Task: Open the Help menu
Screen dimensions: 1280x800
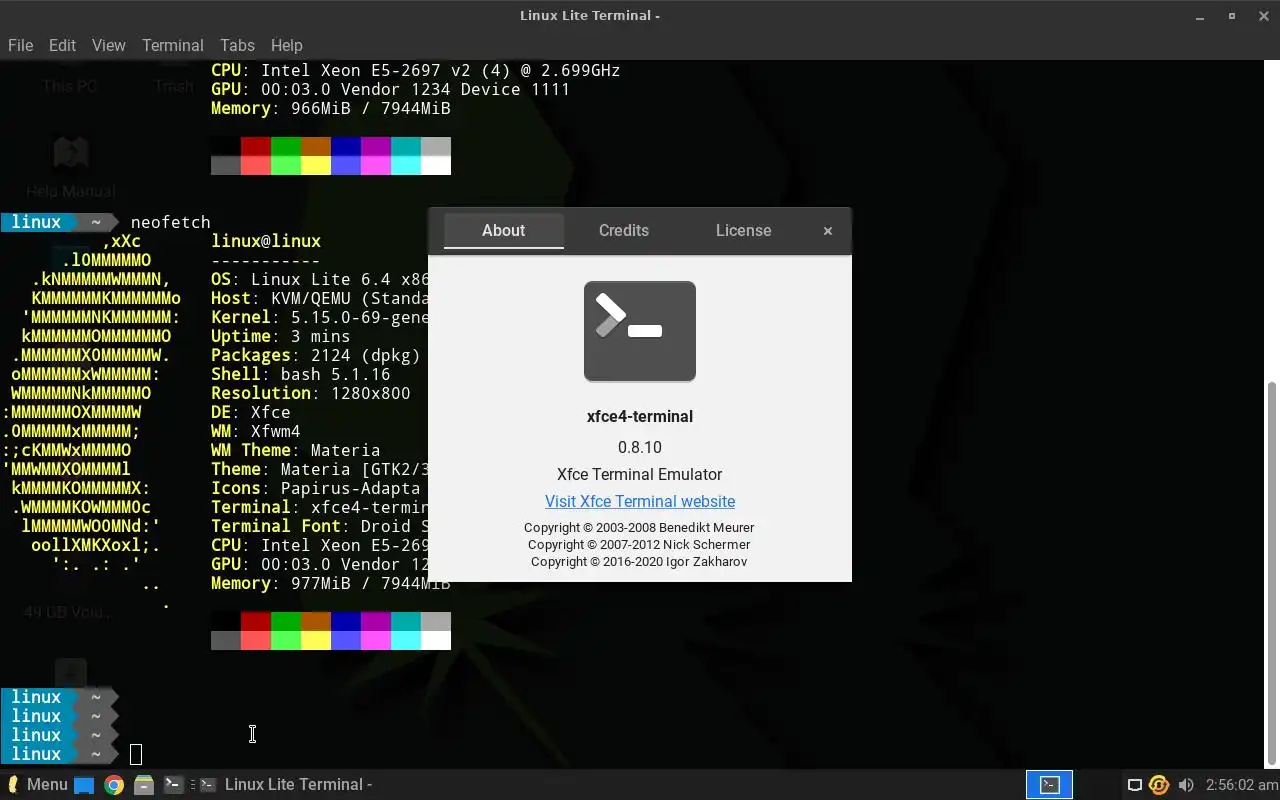Action: click(286, 45)
